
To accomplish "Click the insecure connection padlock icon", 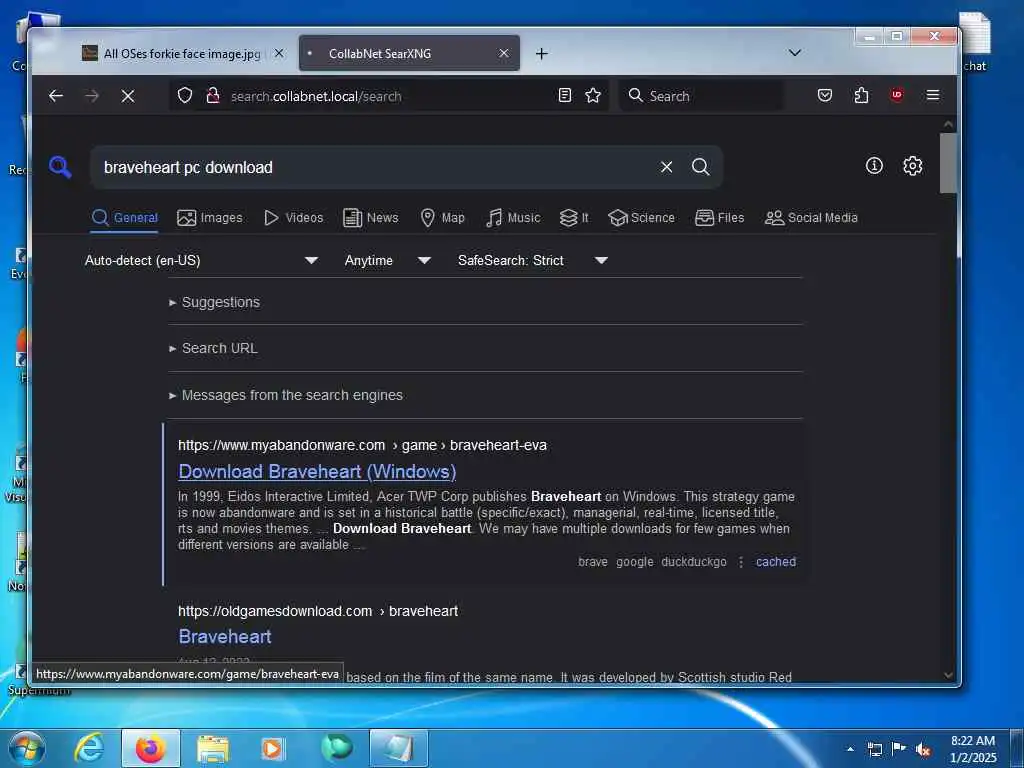I will (213, 96).
